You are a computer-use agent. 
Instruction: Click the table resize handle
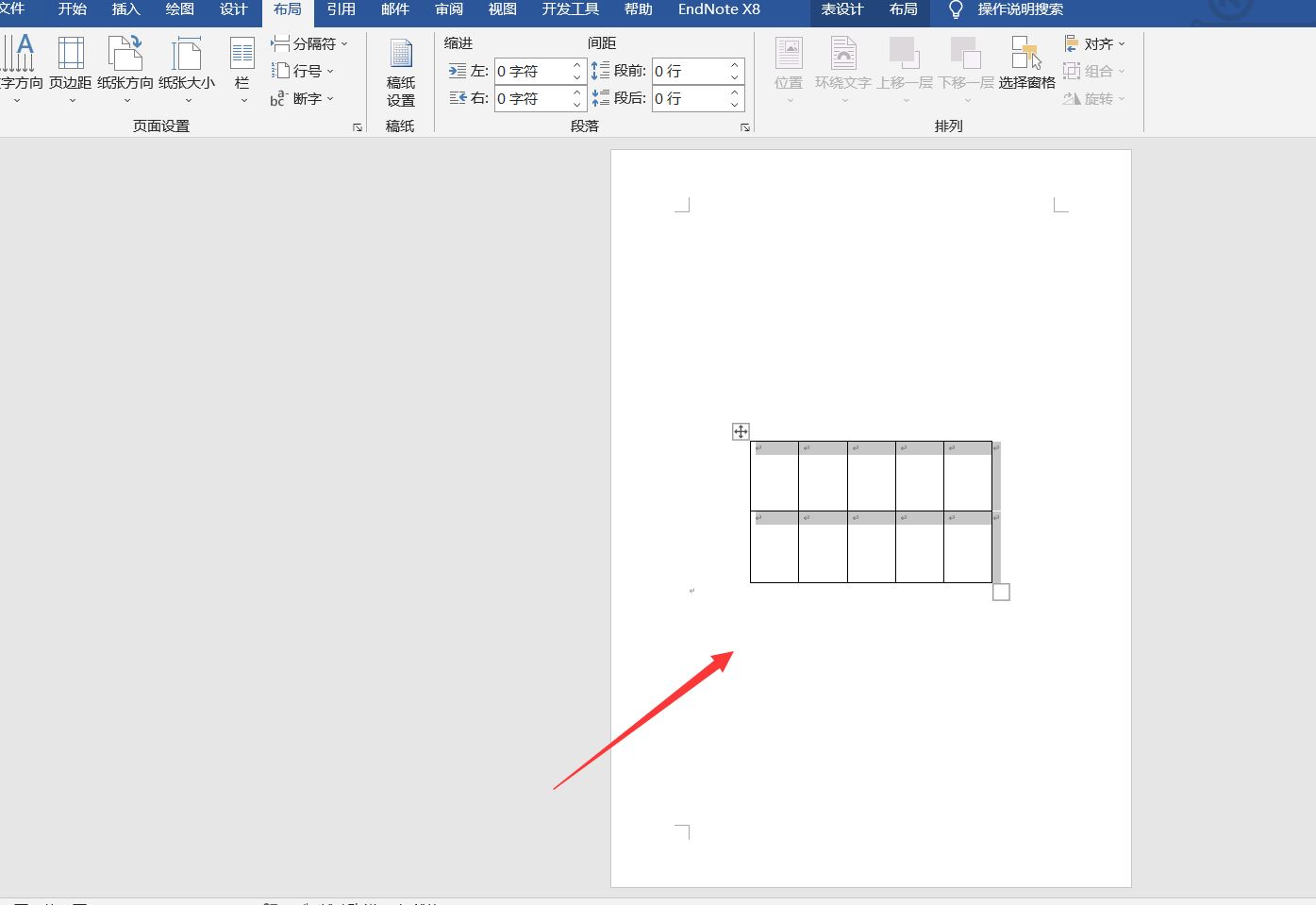tap(1001, 592)
